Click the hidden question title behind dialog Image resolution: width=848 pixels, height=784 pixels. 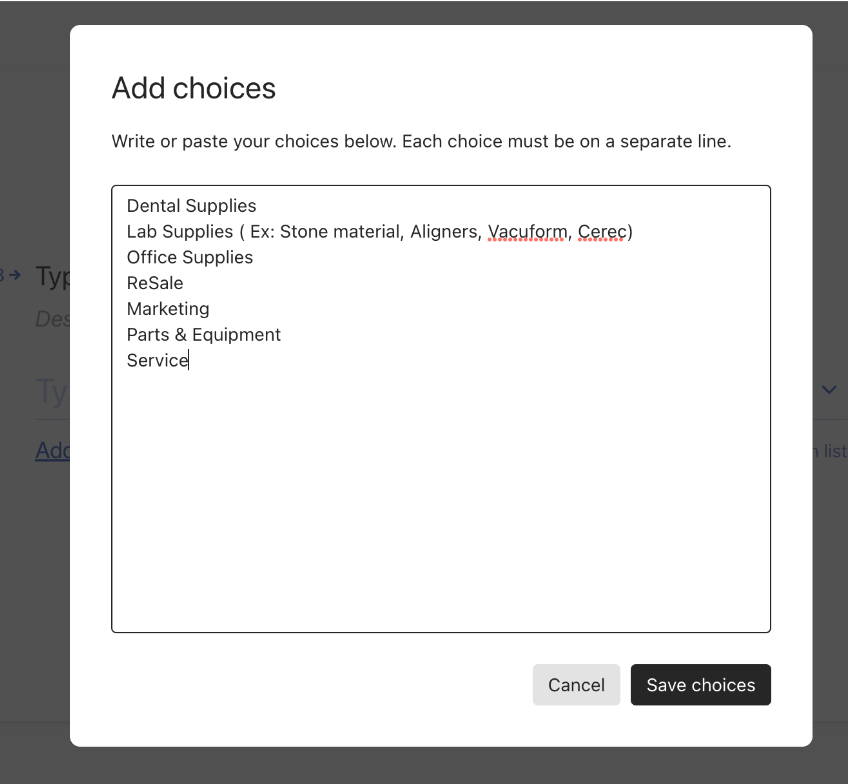click(52, 276)
